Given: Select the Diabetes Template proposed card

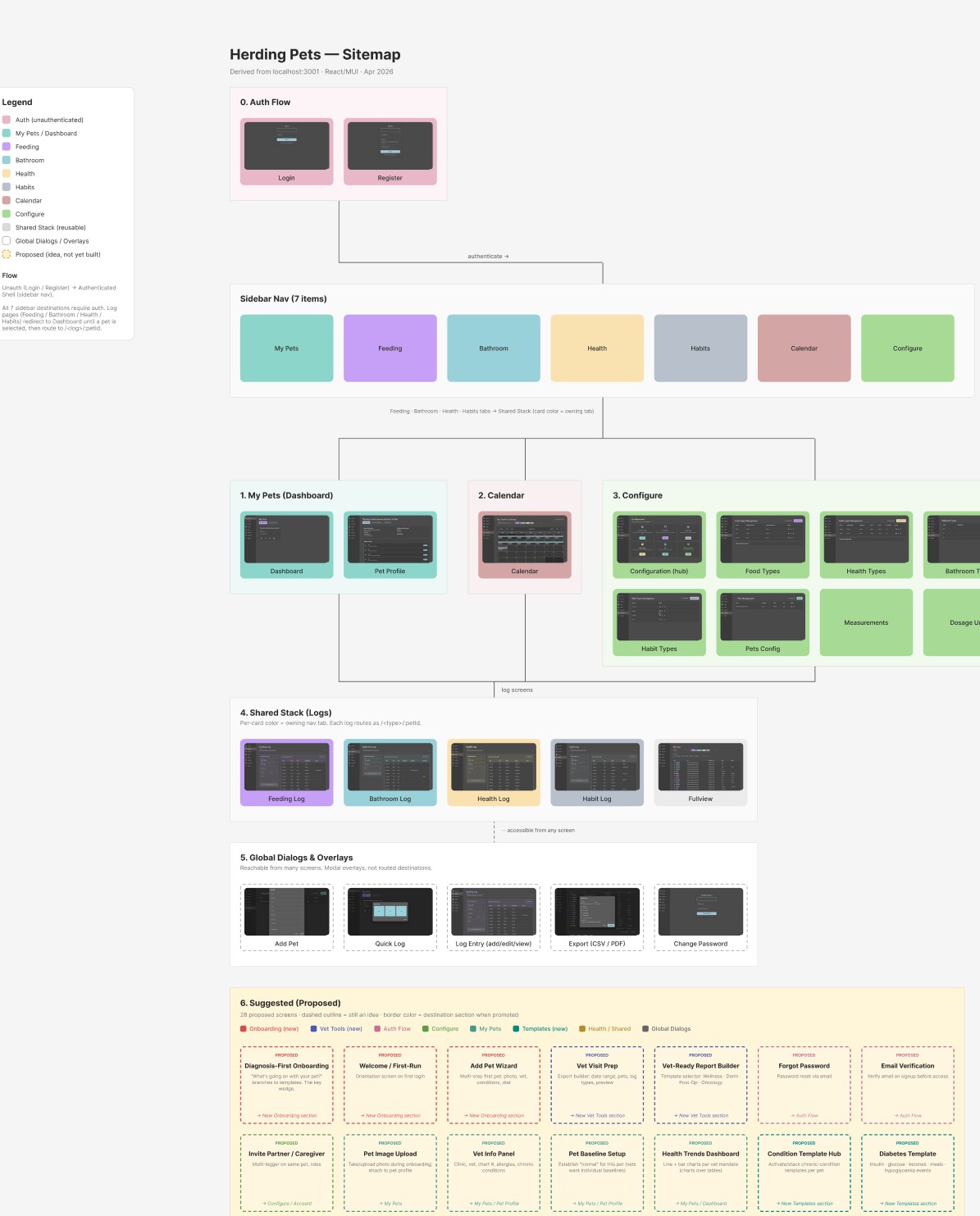Looking at the screenshot, I should click(908, 1173).
